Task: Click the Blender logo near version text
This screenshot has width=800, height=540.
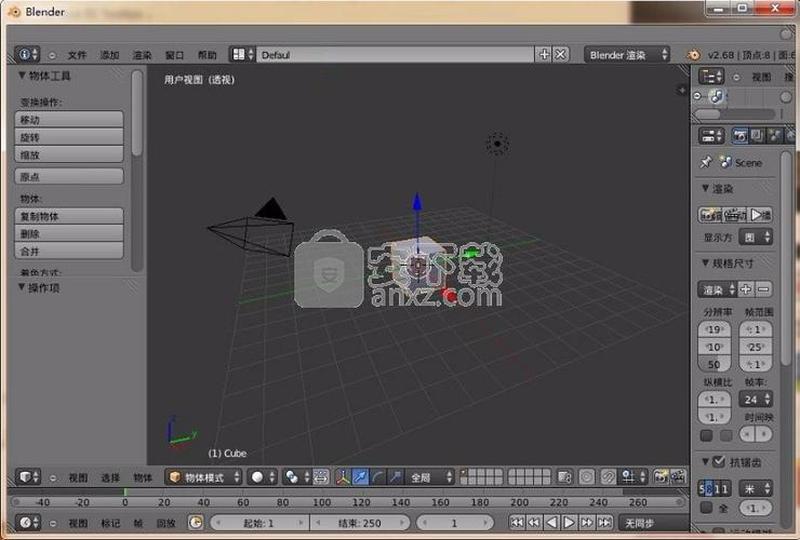Action: (x=693, y=55)
